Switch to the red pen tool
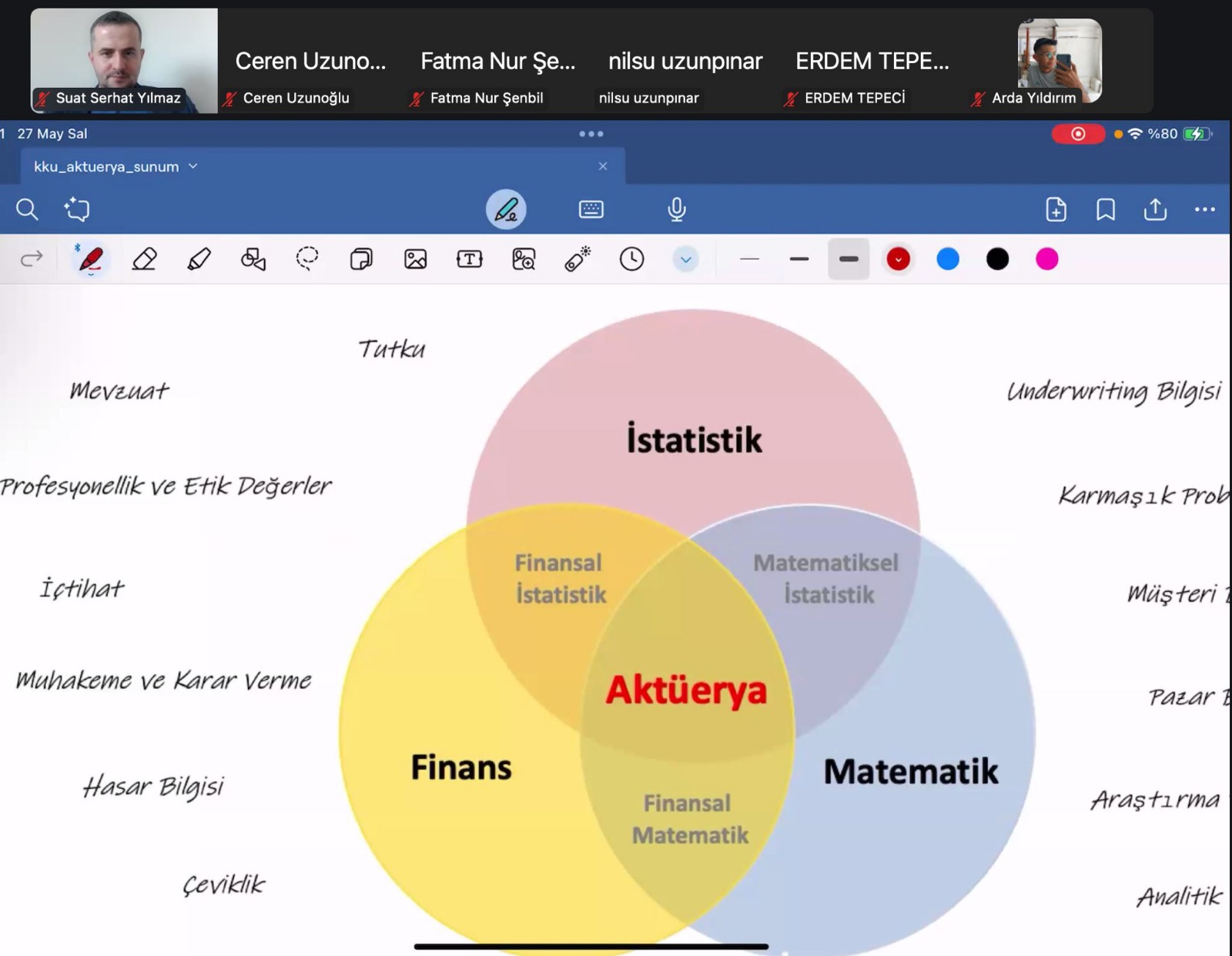Screen dimensions: 1232x956 coord(90,259)
